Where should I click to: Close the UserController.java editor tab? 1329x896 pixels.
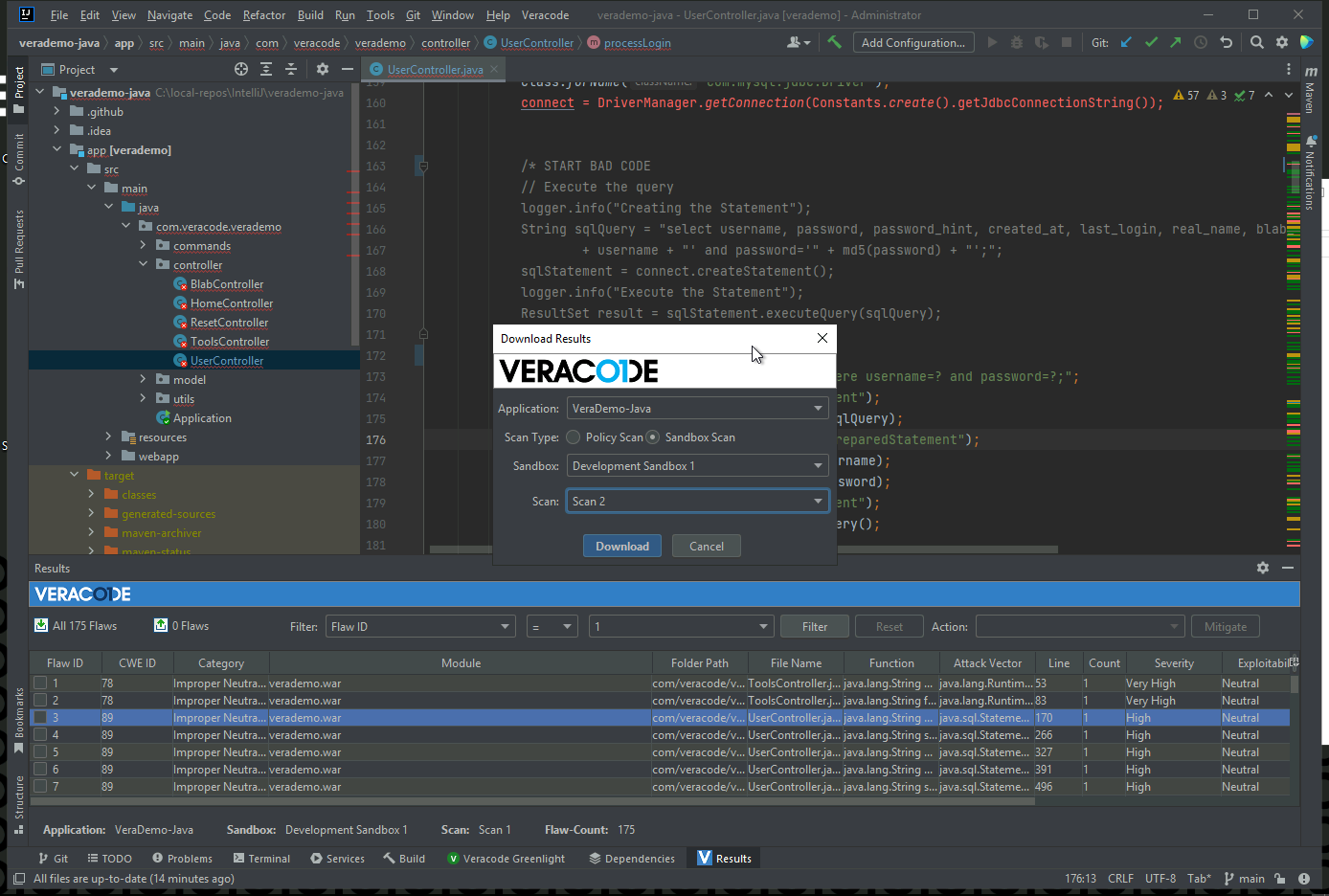click(494, 69)
